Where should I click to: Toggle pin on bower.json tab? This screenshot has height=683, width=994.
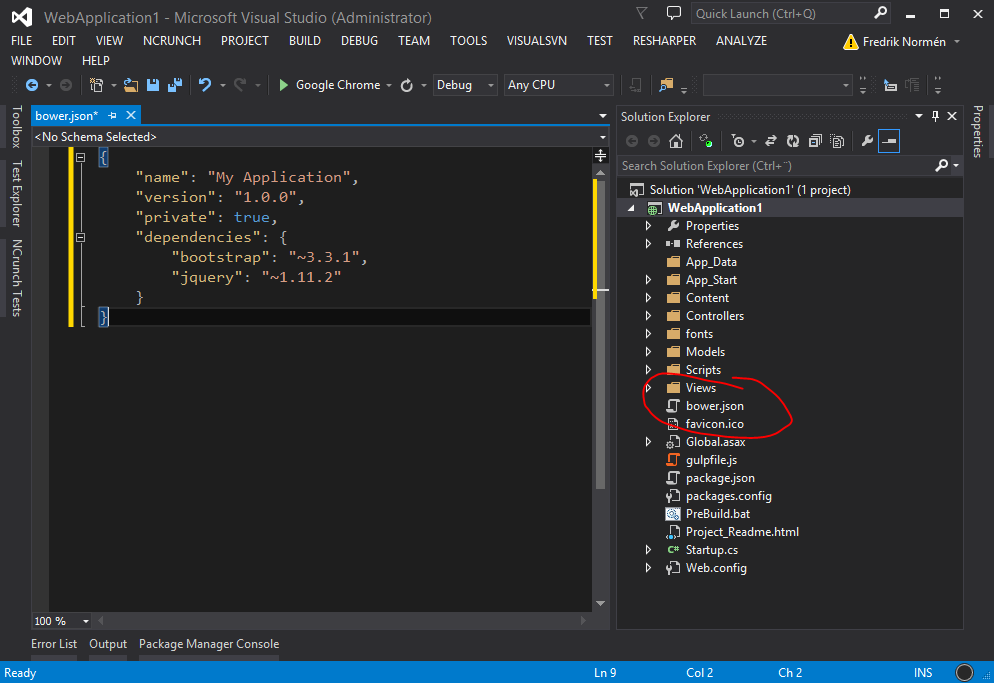click(x=112, y=115)
